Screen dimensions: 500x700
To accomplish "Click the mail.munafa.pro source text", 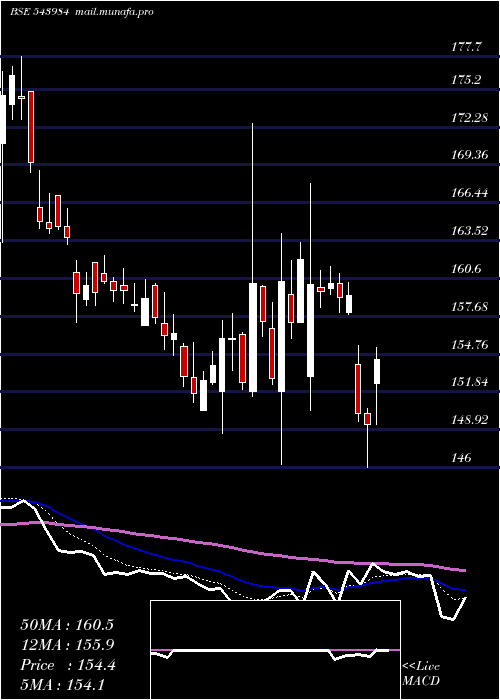I will (x=113, y=12).
